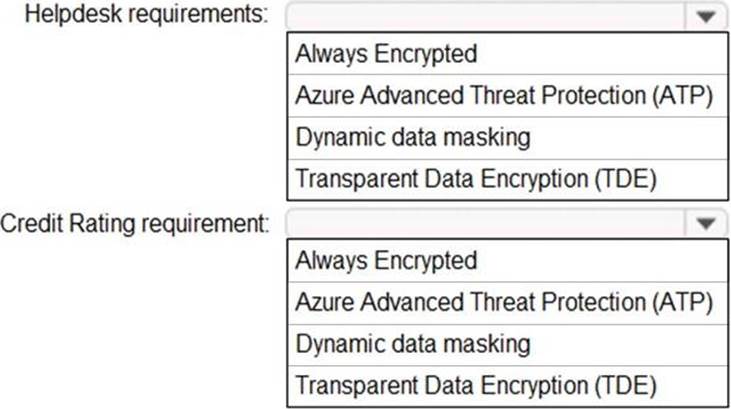Apply Dynamic data masking in the first list
The width and height of the screenshot is (731, 409).
(x=412, y=137)
